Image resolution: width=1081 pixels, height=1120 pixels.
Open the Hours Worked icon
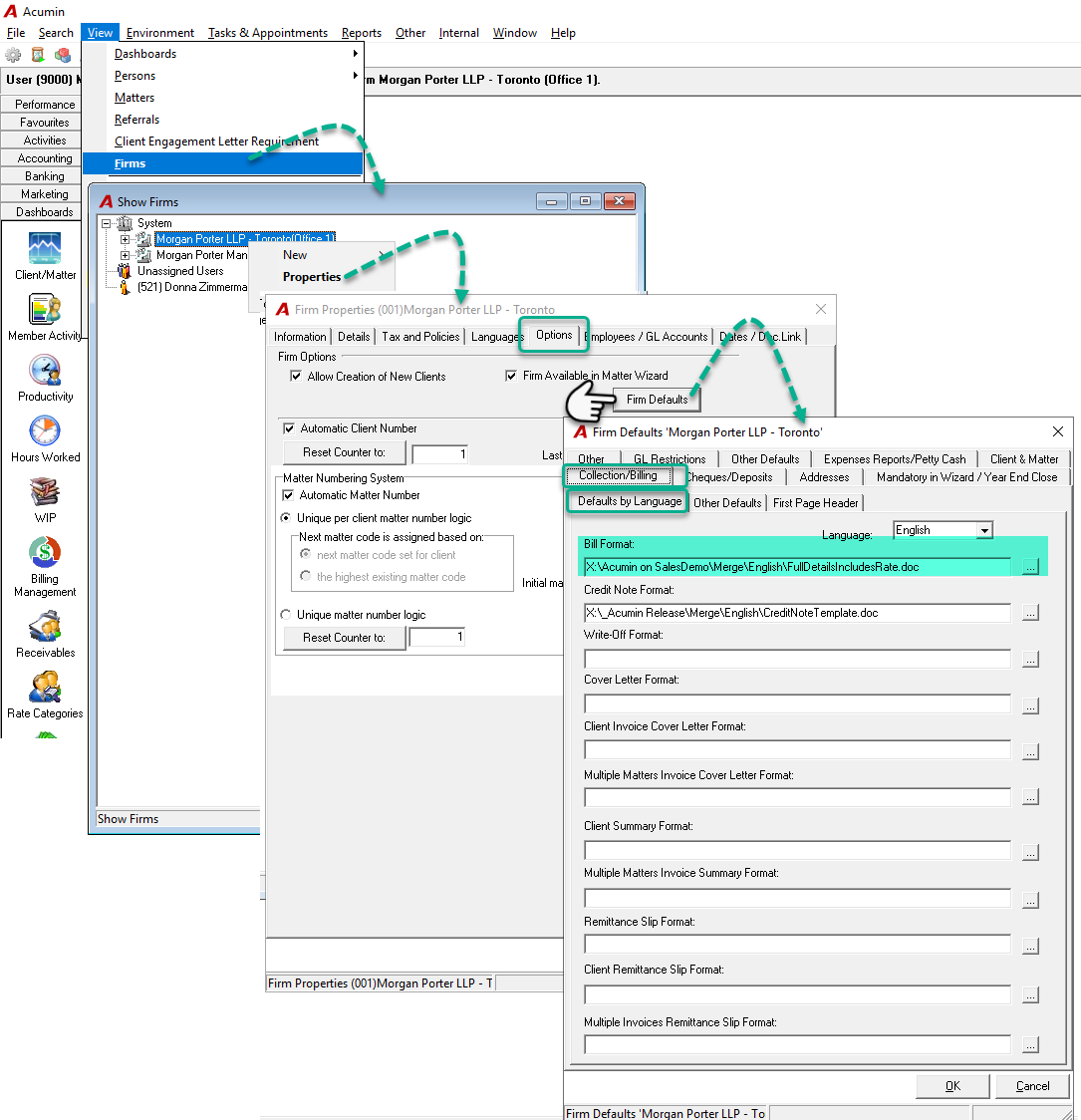[x=45, y=430]
